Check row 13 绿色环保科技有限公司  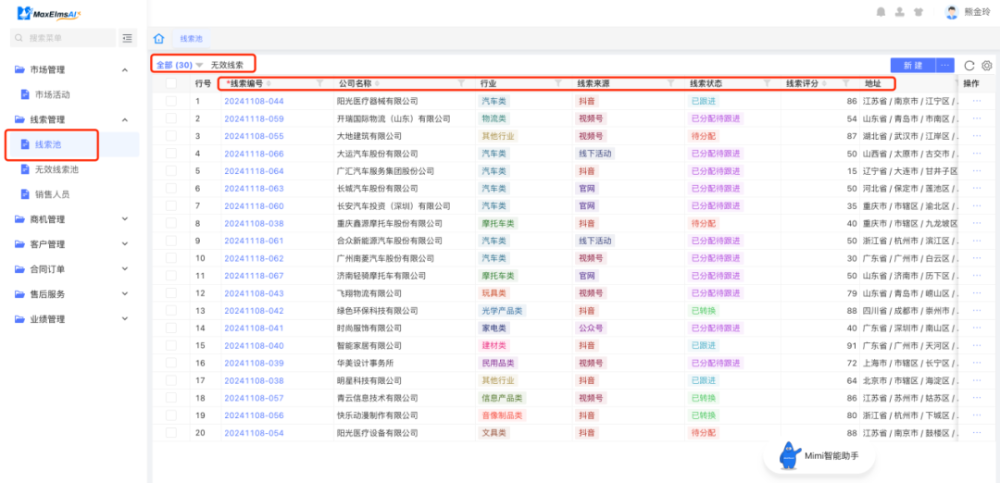tap(171, 310)
